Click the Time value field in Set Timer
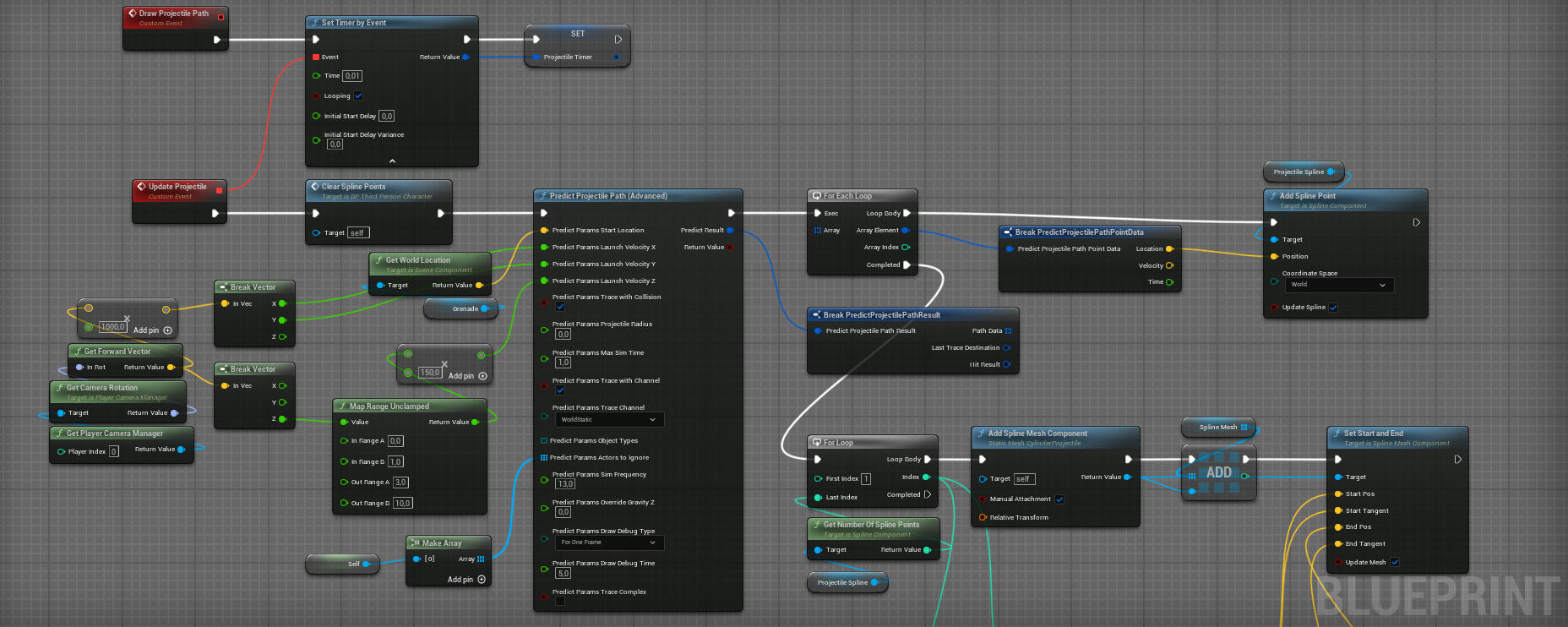 (x=352, y=76)
